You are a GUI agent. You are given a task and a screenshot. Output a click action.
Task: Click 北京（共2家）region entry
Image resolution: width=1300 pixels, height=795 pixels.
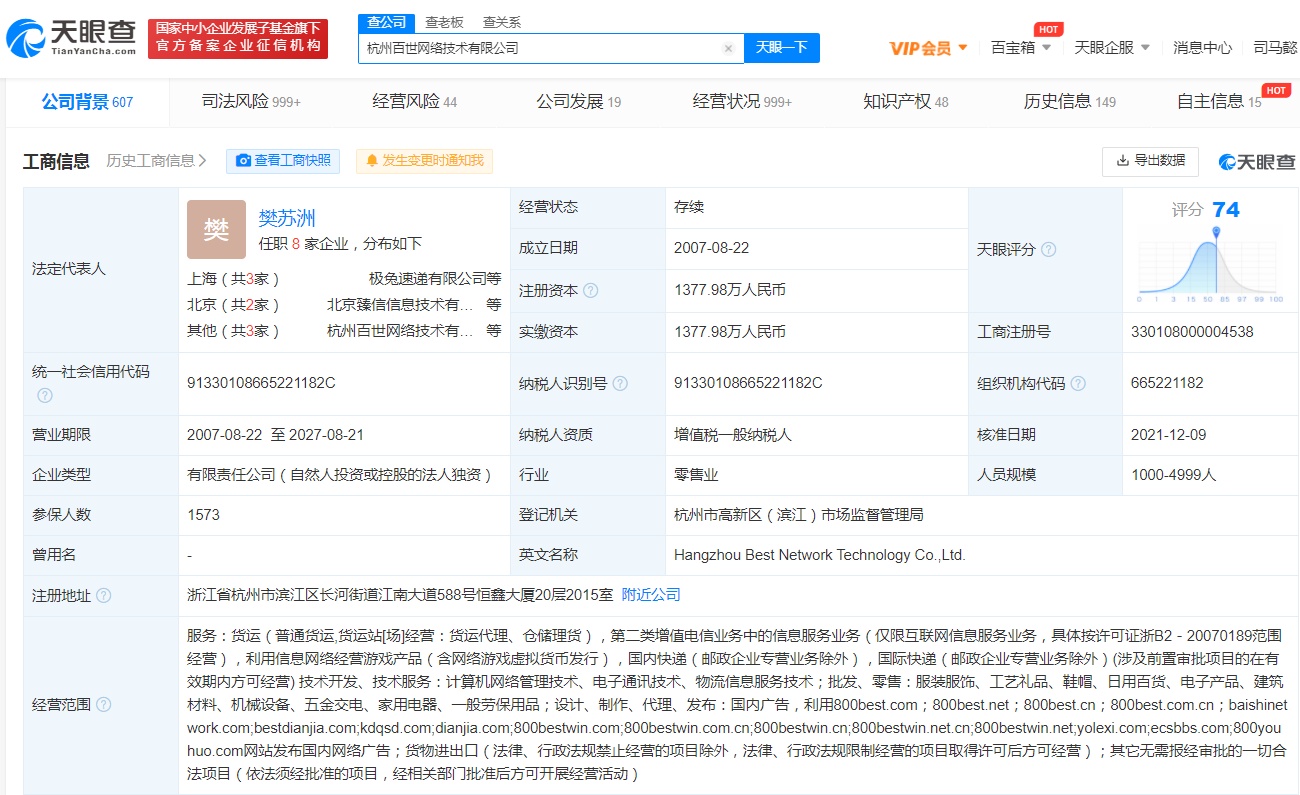234,305
